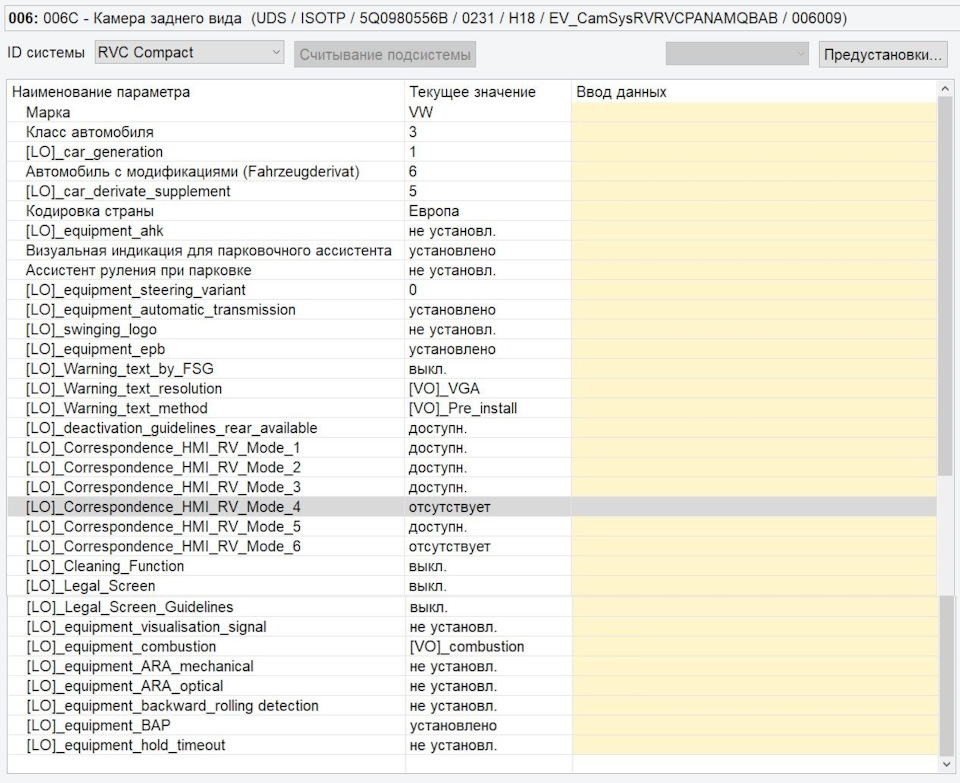Click the scrollbar up arrow
960x783 pixels.
[945, 89]
